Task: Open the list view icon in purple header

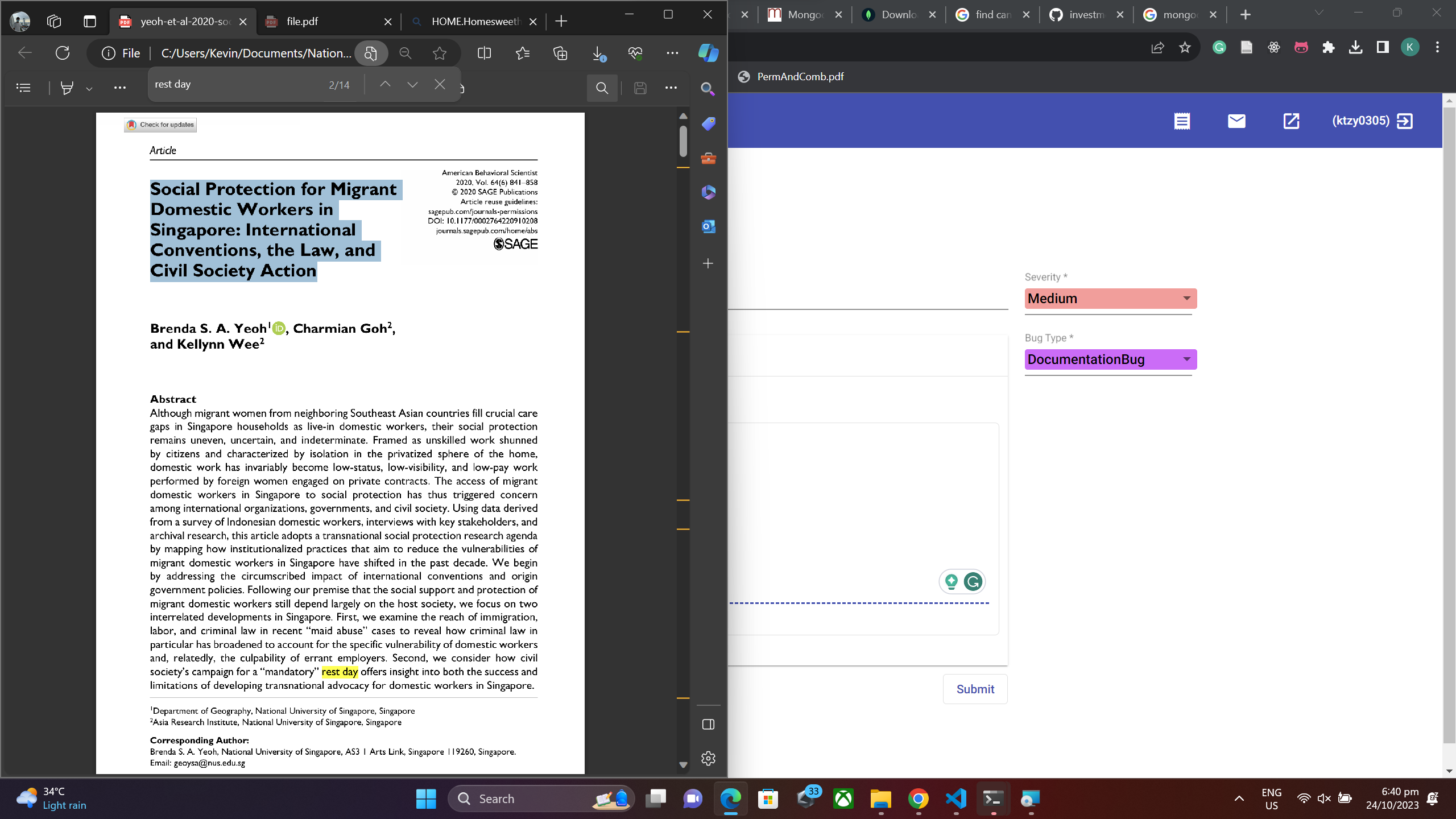Action: [1182, 121]
